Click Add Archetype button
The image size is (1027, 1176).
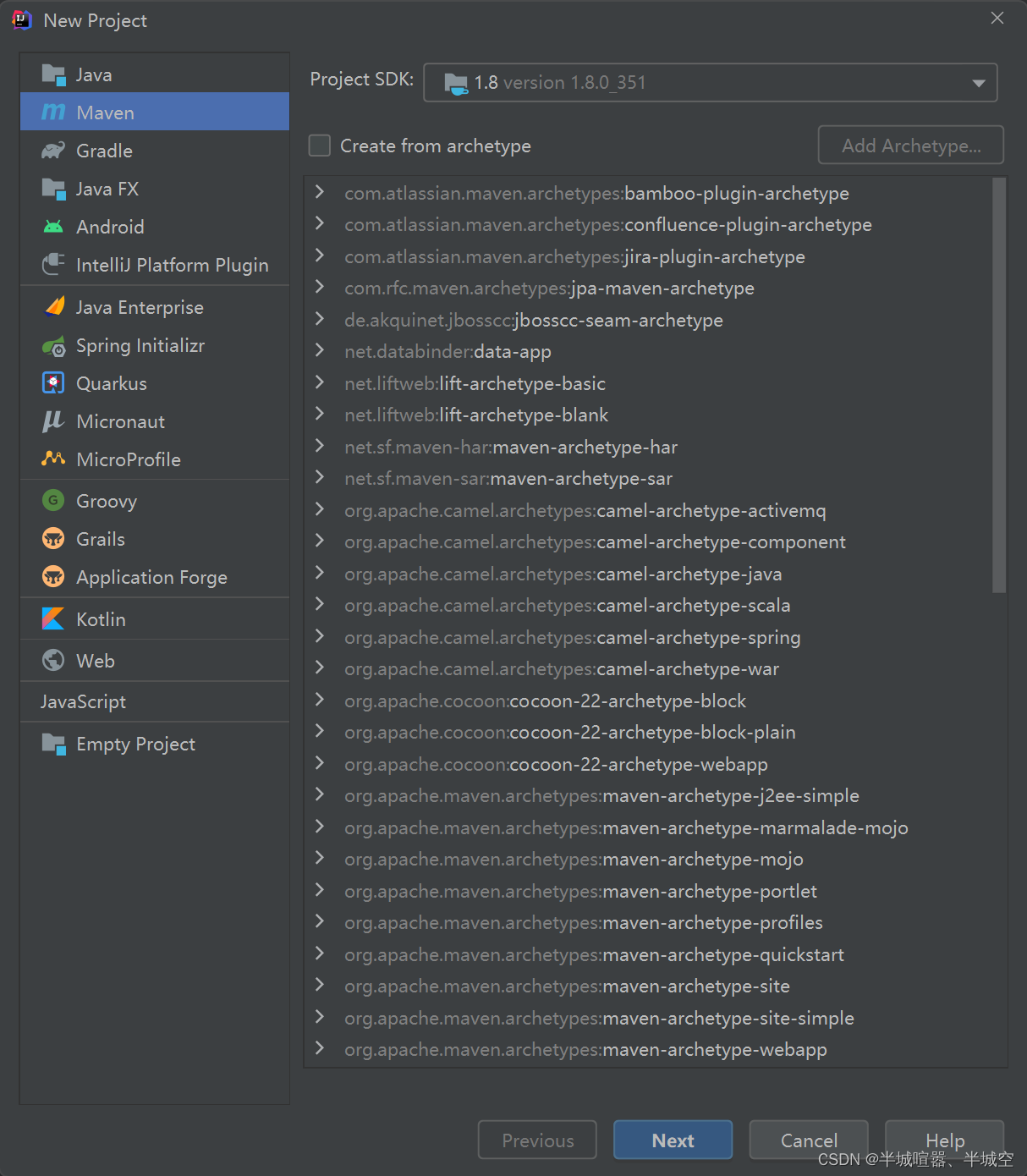click(x=911, y=146)
